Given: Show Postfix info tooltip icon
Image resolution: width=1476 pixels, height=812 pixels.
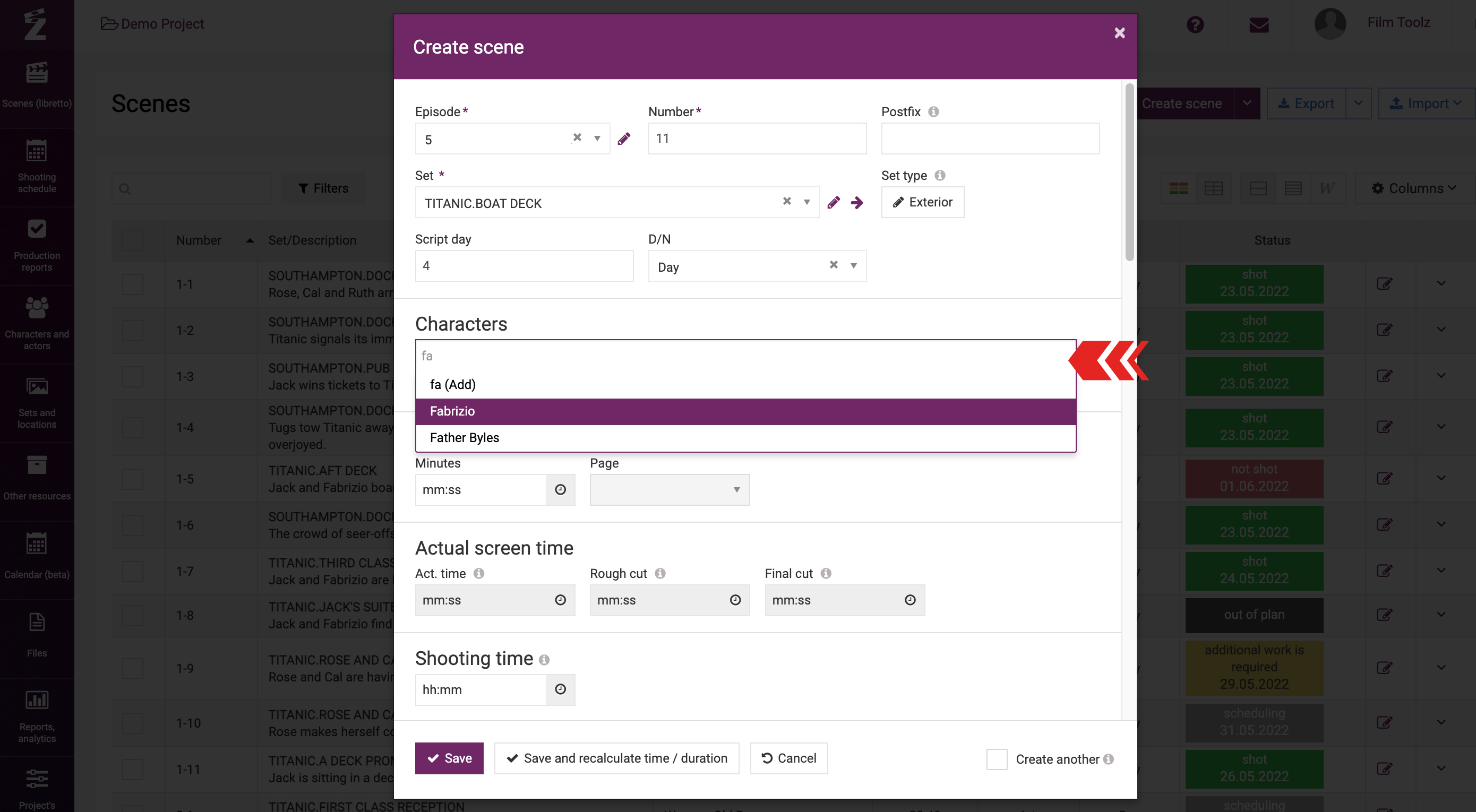Looking at the screenshot, I should [x=933, y=111].
